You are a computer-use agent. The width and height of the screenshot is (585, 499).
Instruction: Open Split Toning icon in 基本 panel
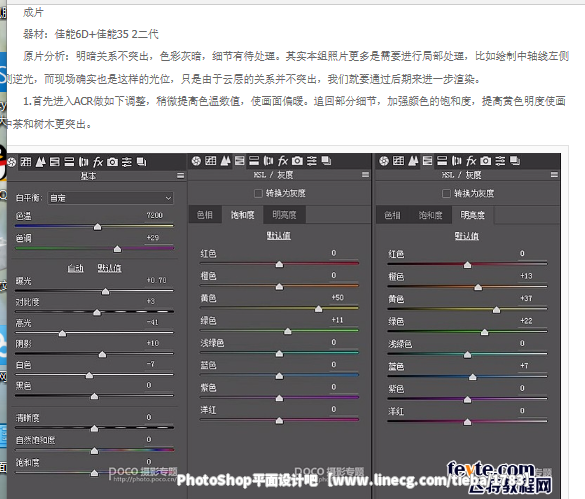pyautogui.click(x=69, y=162)
